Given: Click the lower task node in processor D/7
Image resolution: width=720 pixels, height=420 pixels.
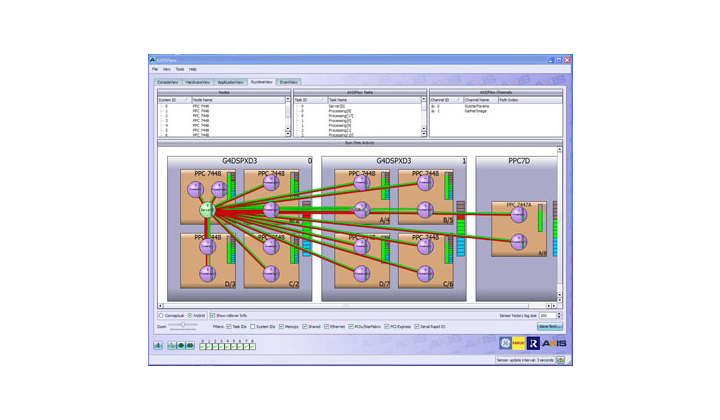Looking at the screenshot, I should coord(362,274).
